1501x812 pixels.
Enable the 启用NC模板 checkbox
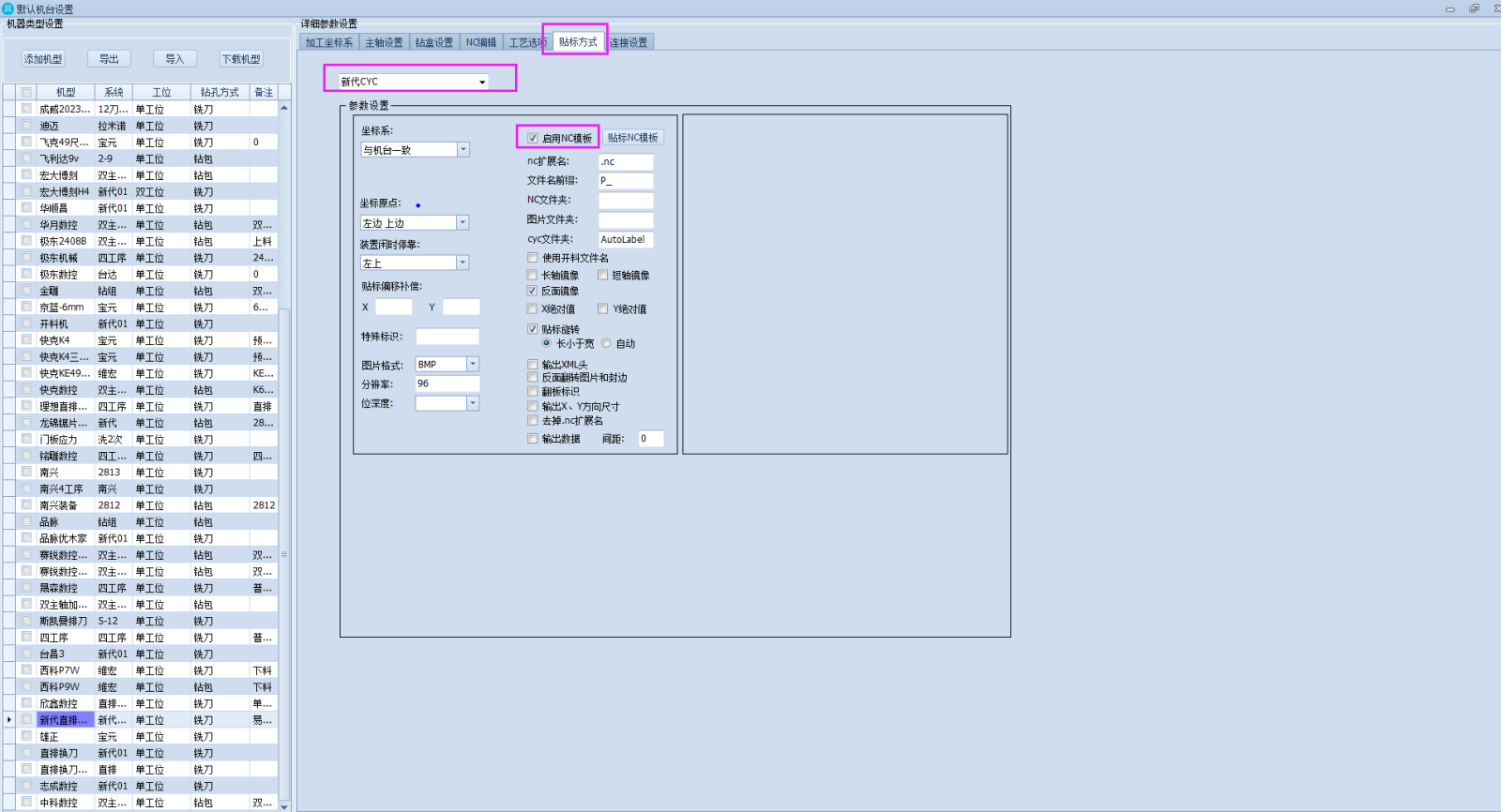[x=532, y=138]
